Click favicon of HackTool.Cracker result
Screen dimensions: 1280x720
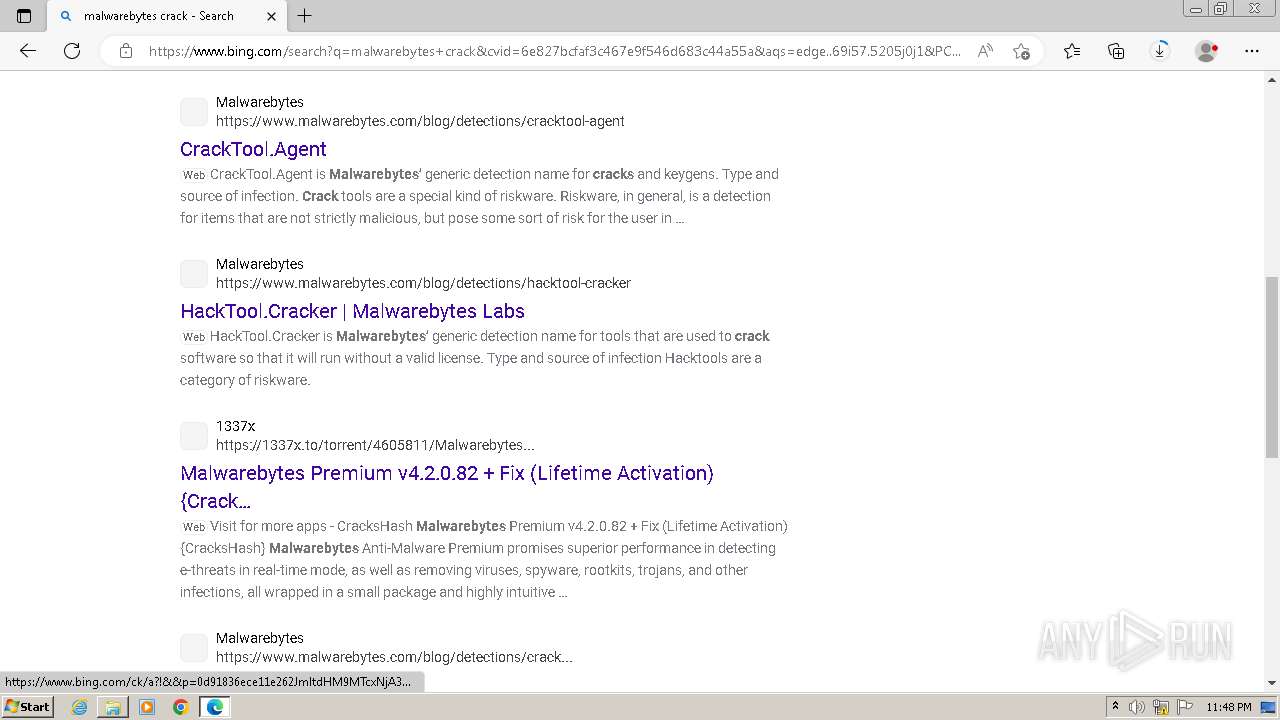coord(194,274)
